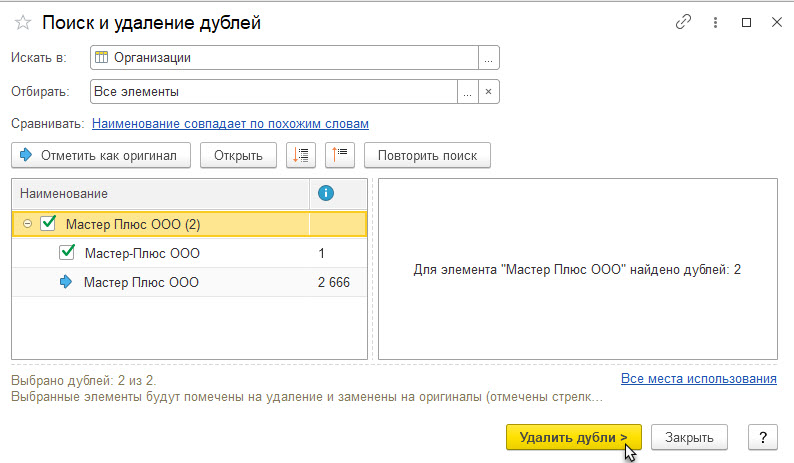Click Повторить поиск button
This screenshot has height=463, width=794.
427,155
